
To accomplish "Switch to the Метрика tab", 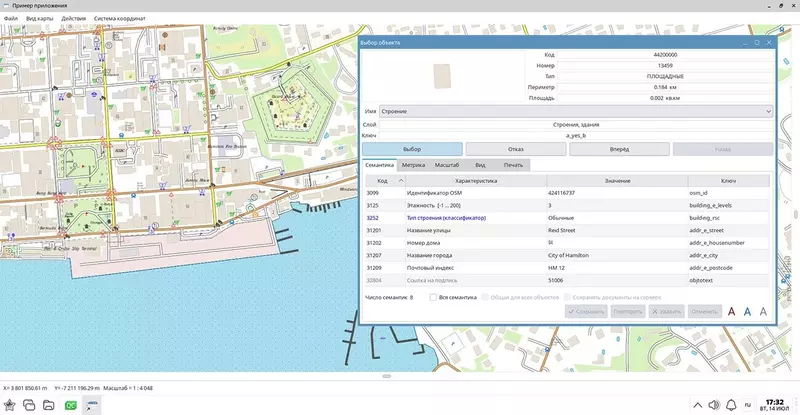I will point(413,165).
